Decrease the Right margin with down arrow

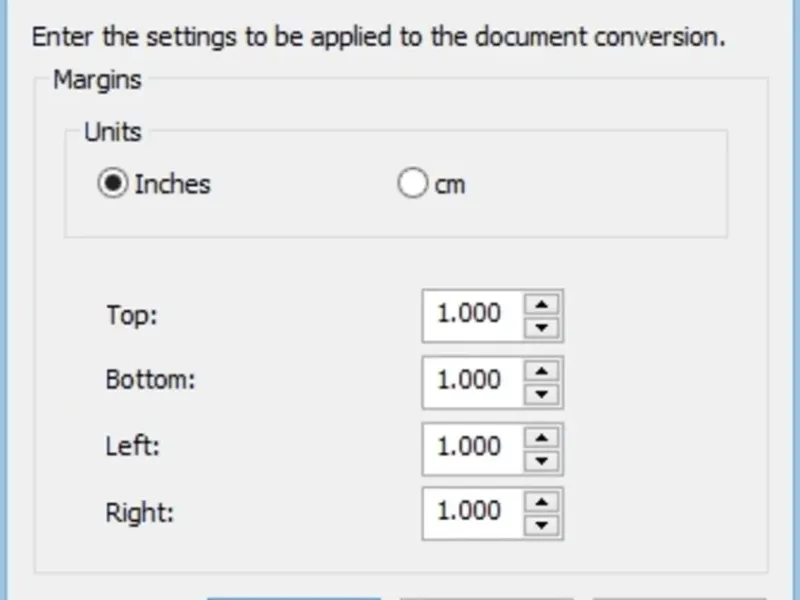click(x=541, y=525)
